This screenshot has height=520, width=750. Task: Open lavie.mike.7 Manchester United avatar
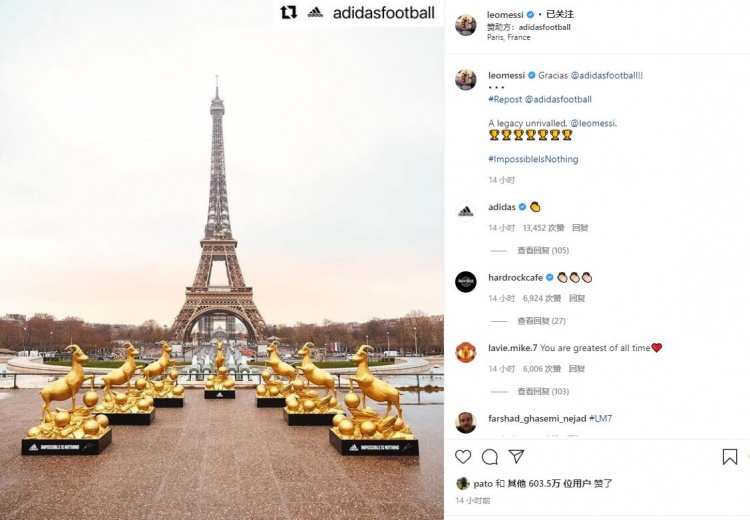coord(465,352)
